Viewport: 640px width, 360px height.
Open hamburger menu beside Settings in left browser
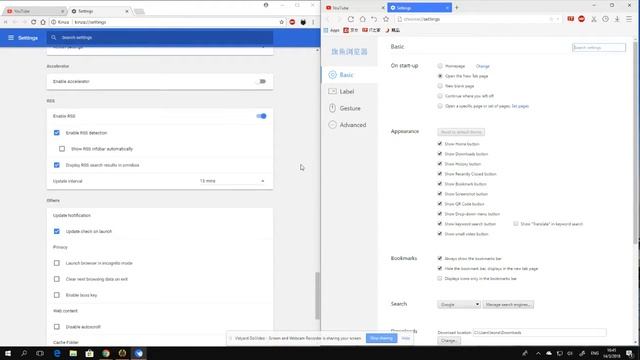click(11, 38)
